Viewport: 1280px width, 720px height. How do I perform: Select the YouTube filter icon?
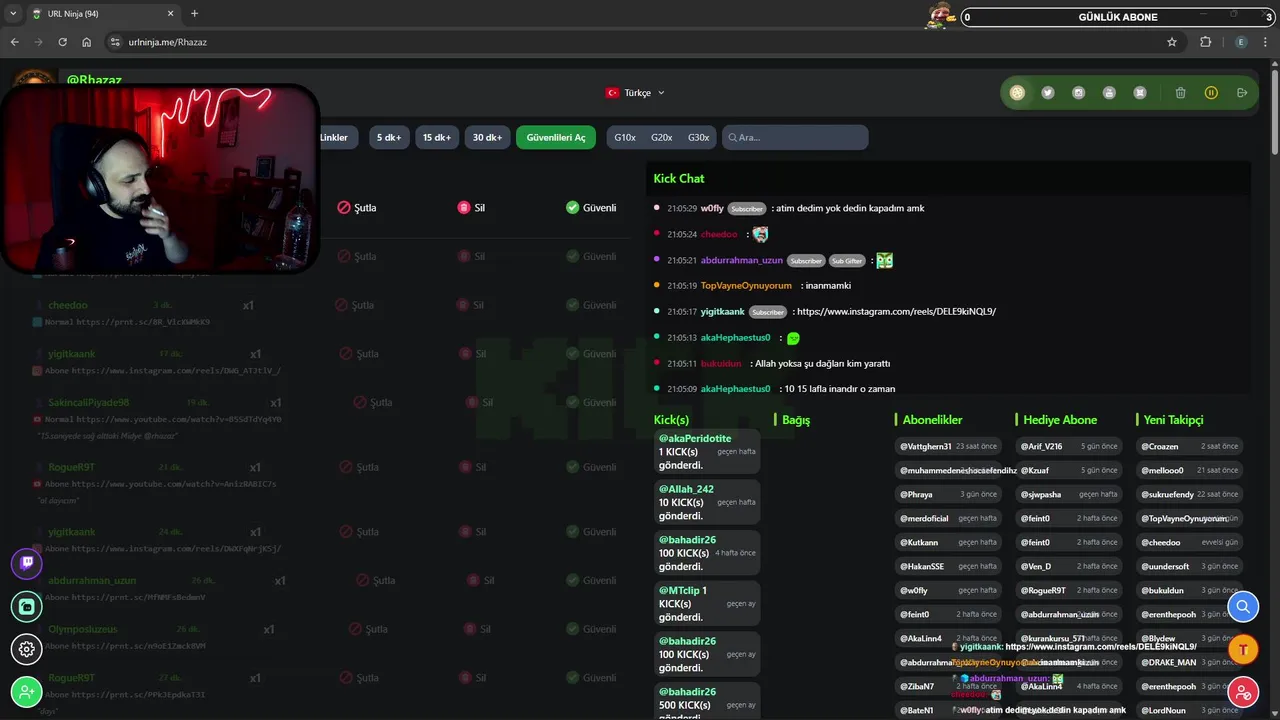click(x=1109, y=93)
